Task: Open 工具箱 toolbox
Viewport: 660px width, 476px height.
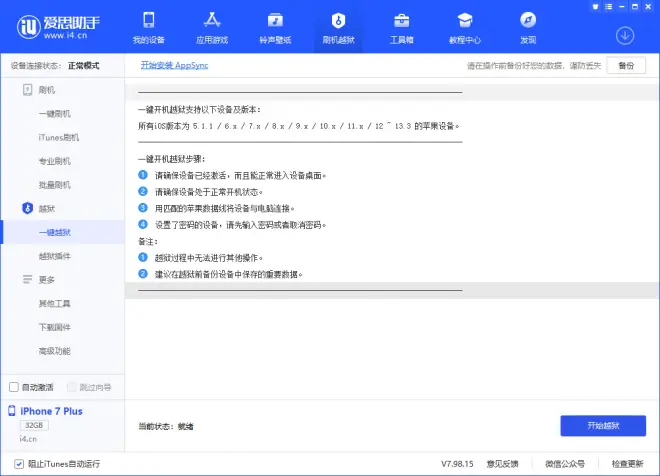Action: (402, 29)
